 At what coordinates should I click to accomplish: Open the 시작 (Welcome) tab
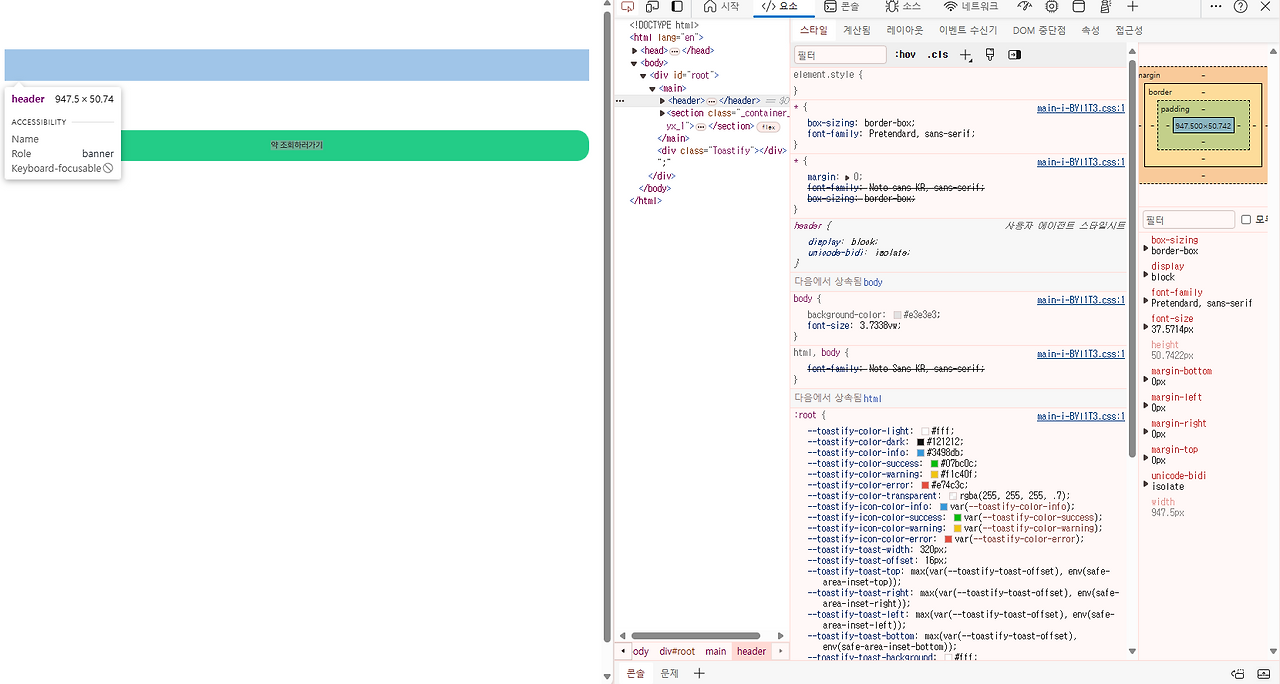(x=721, y=7)
